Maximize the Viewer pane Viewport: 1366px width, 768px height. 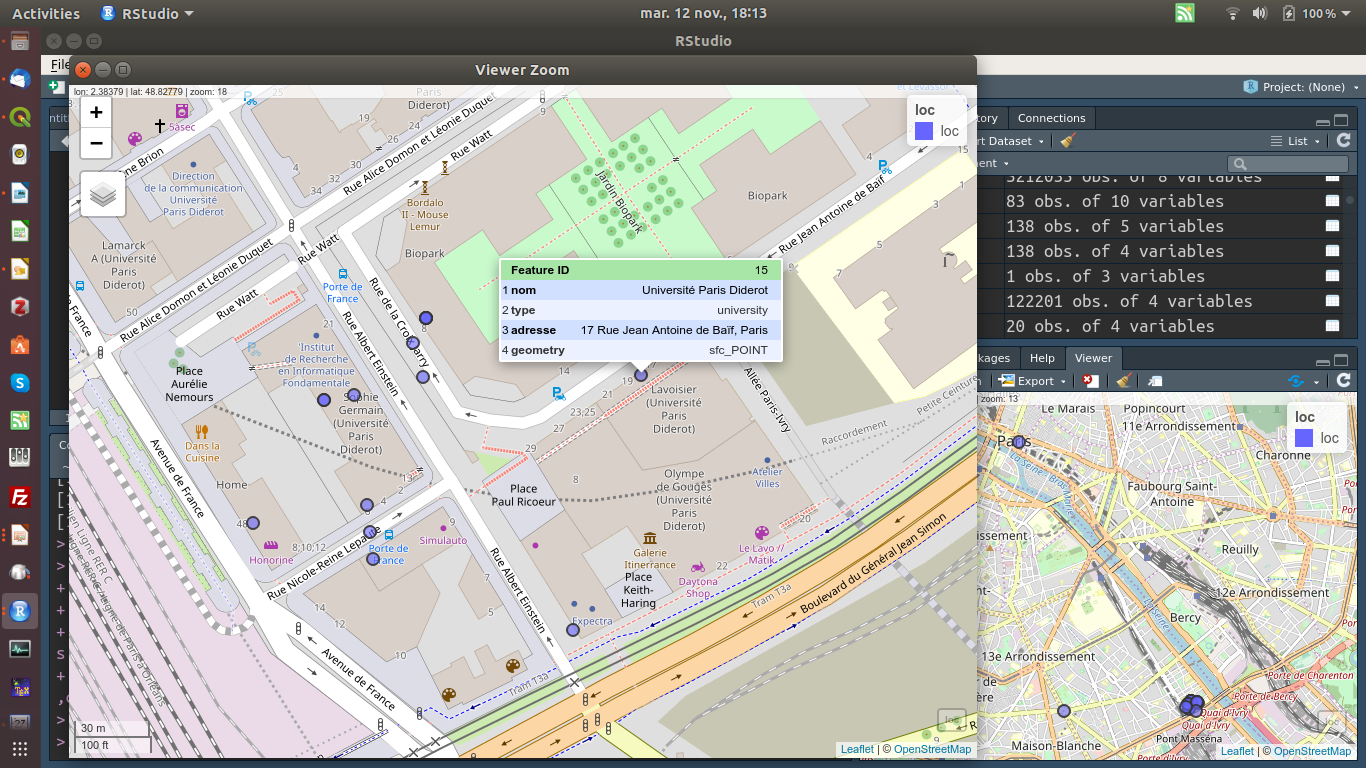tap(1342, 360)
